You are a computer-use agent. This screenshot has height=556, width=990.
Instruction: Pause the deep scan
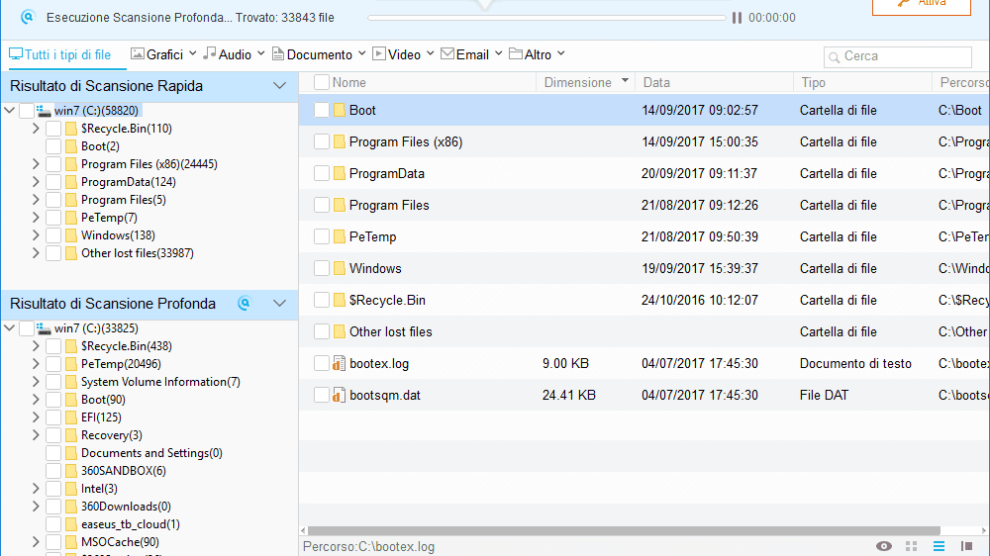coord(736,18)
